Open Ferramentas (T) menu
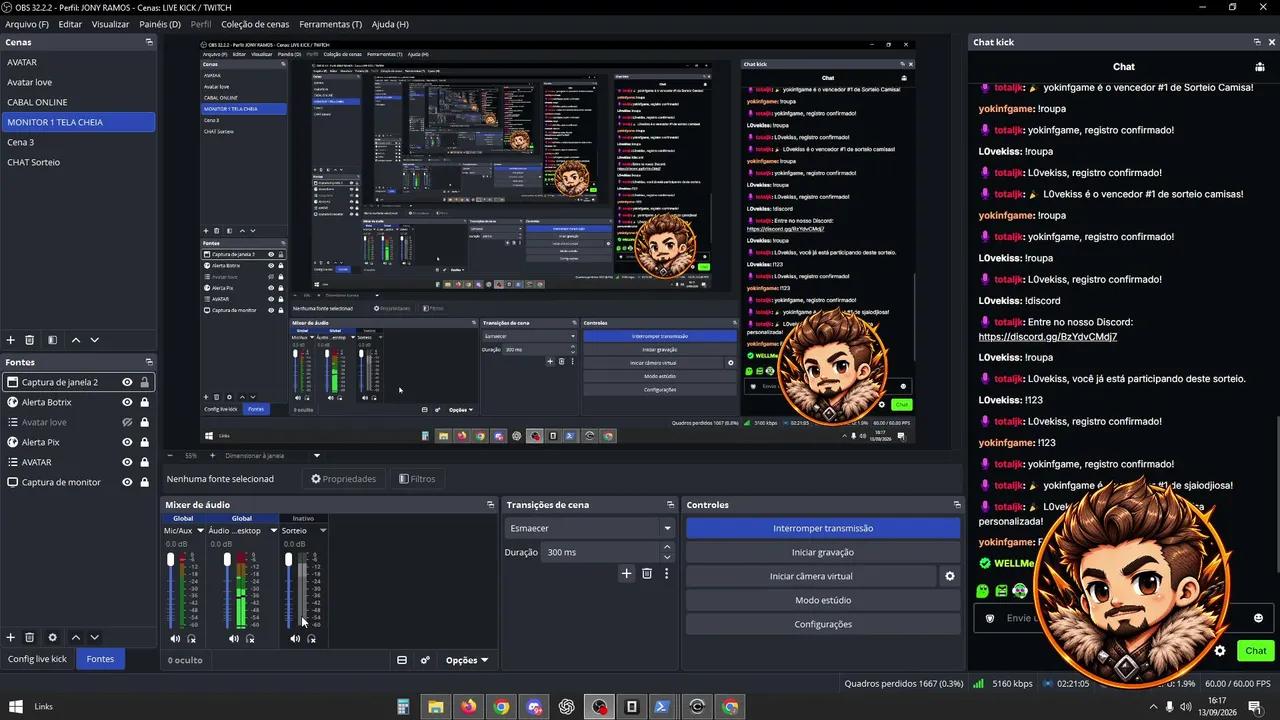1280x720 pixels. click(x=331, y=24)
